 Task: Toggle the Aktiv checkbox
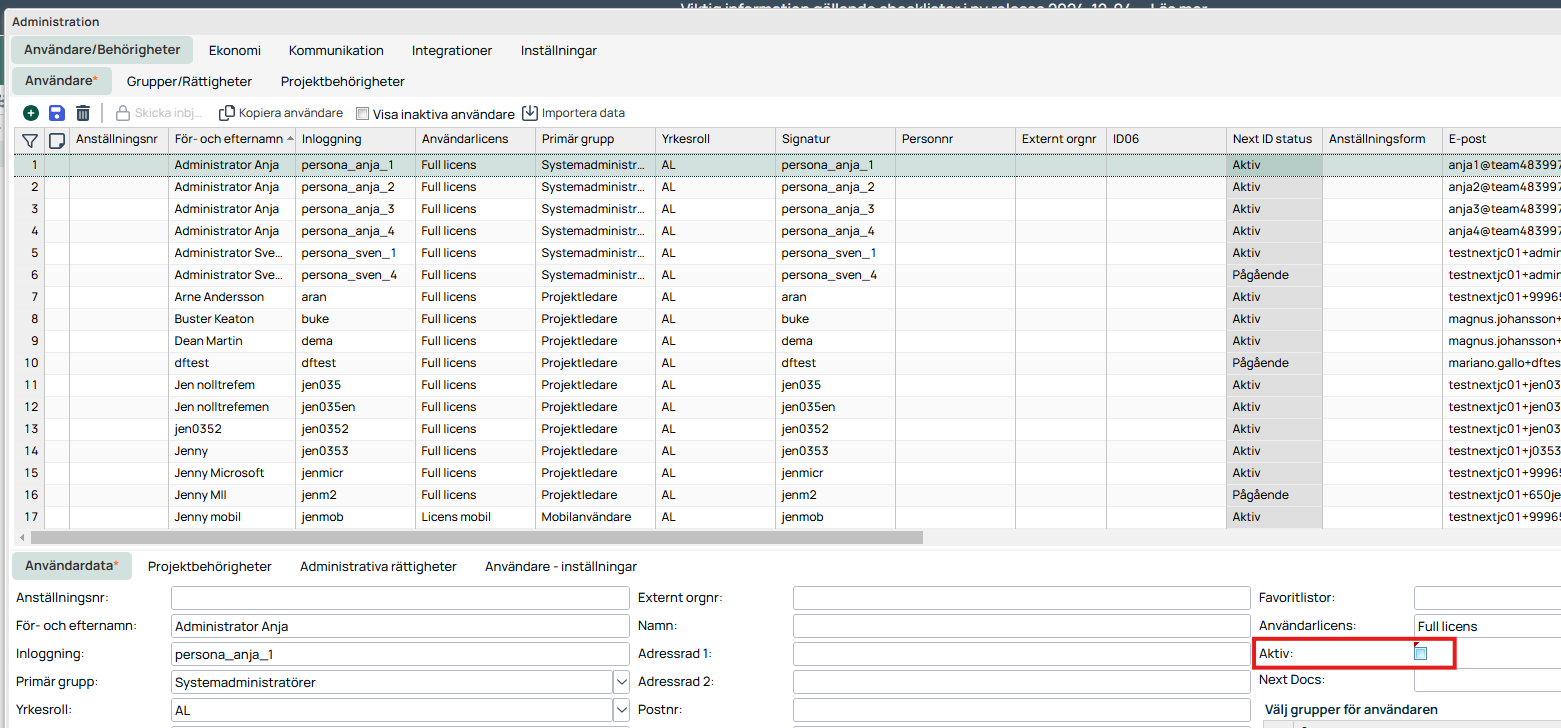pyautogui.click(x=1420, y=653)
